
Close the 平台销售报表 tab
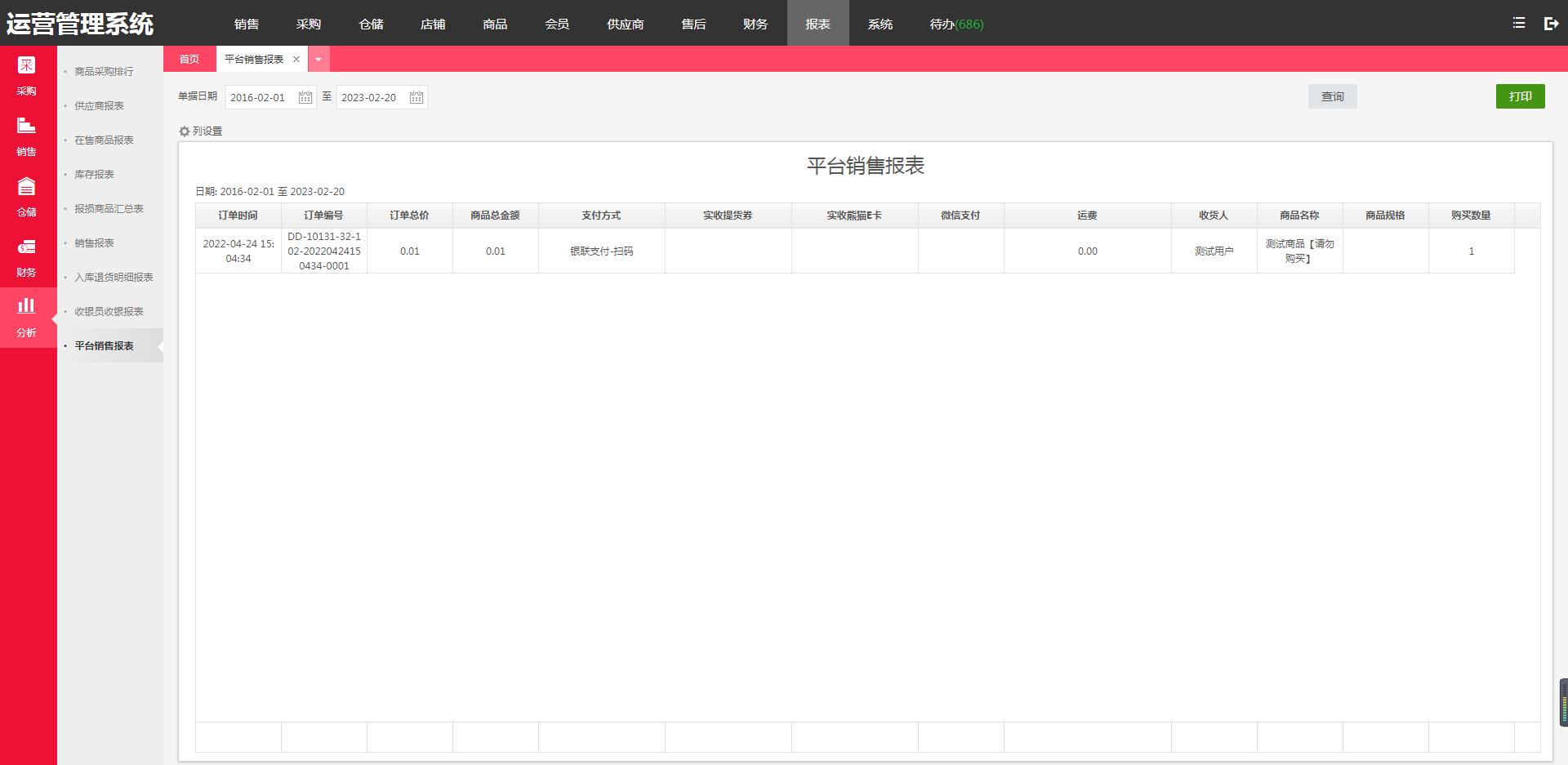296,59
